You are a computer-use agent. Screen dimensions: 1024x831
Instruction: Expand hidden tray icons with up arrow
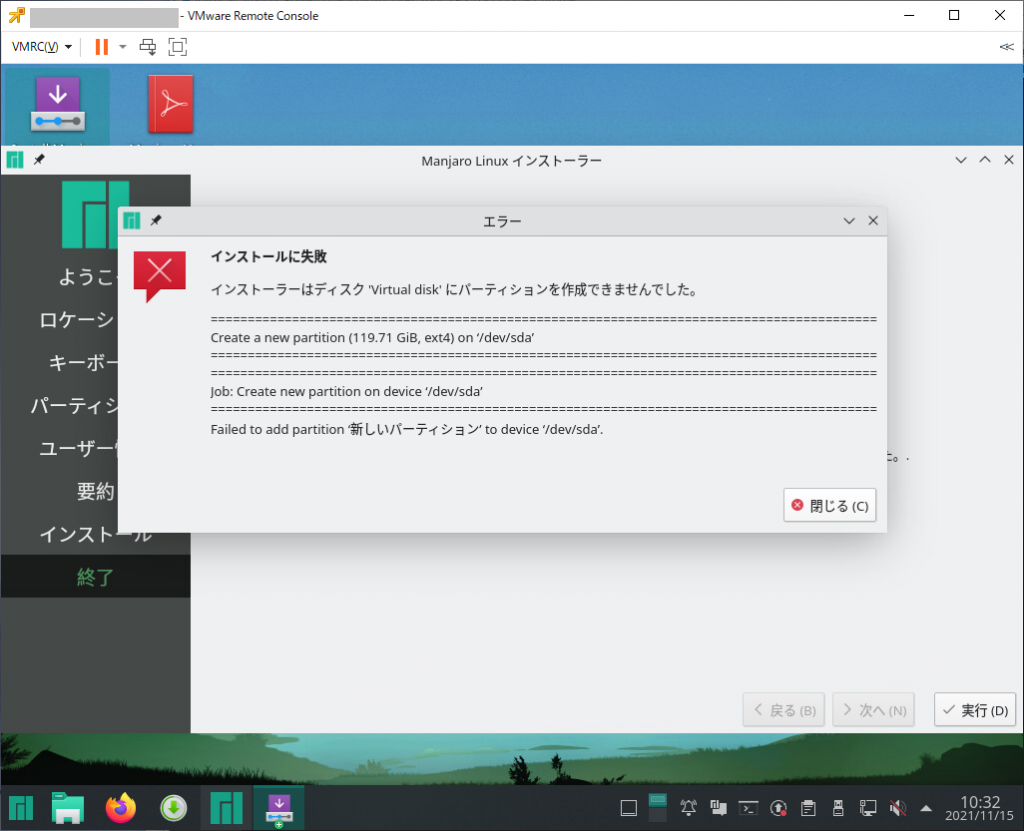(926, 808)
